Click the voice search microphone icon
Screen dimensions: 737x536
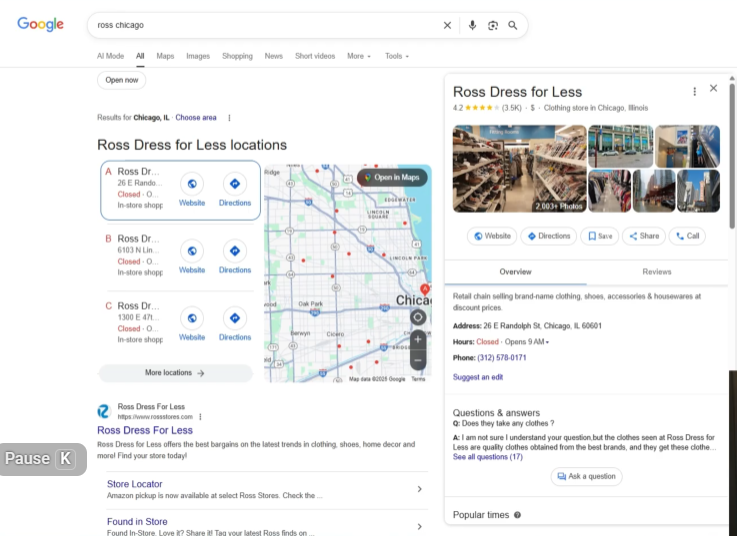point(472,25)
